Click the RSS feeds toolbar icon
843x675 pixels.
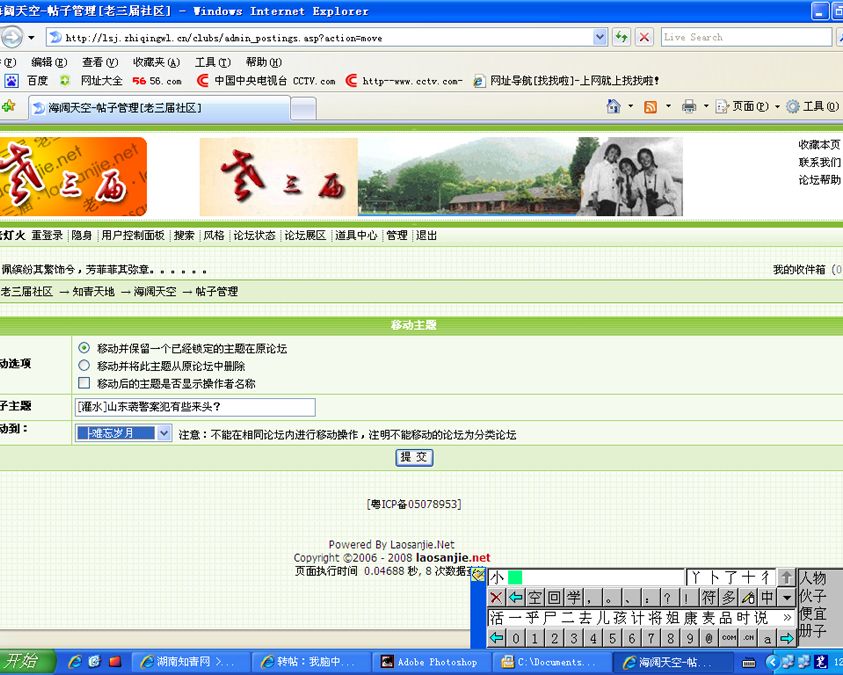click(x=650, y=107)
